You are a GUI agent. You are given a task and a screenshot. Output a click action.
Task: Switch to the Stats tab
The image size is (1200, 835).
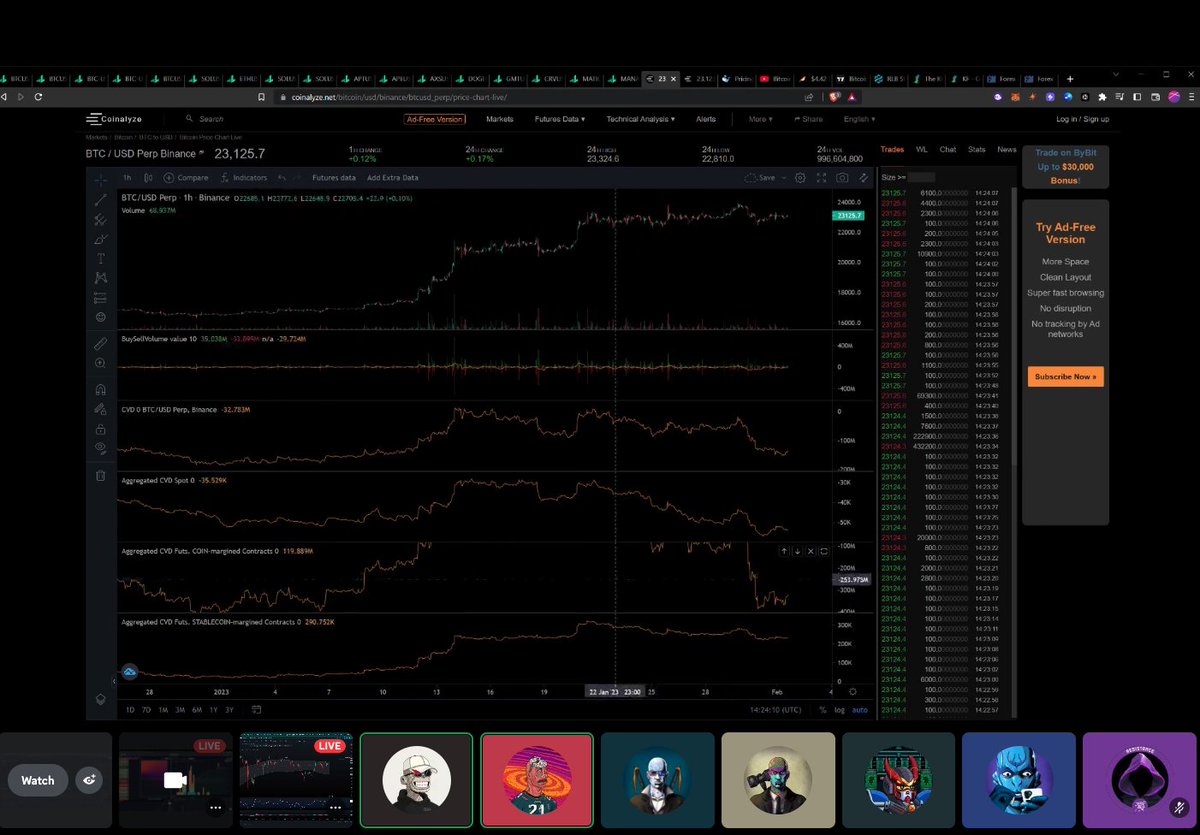pyautogui.click(x=977, y=149)
